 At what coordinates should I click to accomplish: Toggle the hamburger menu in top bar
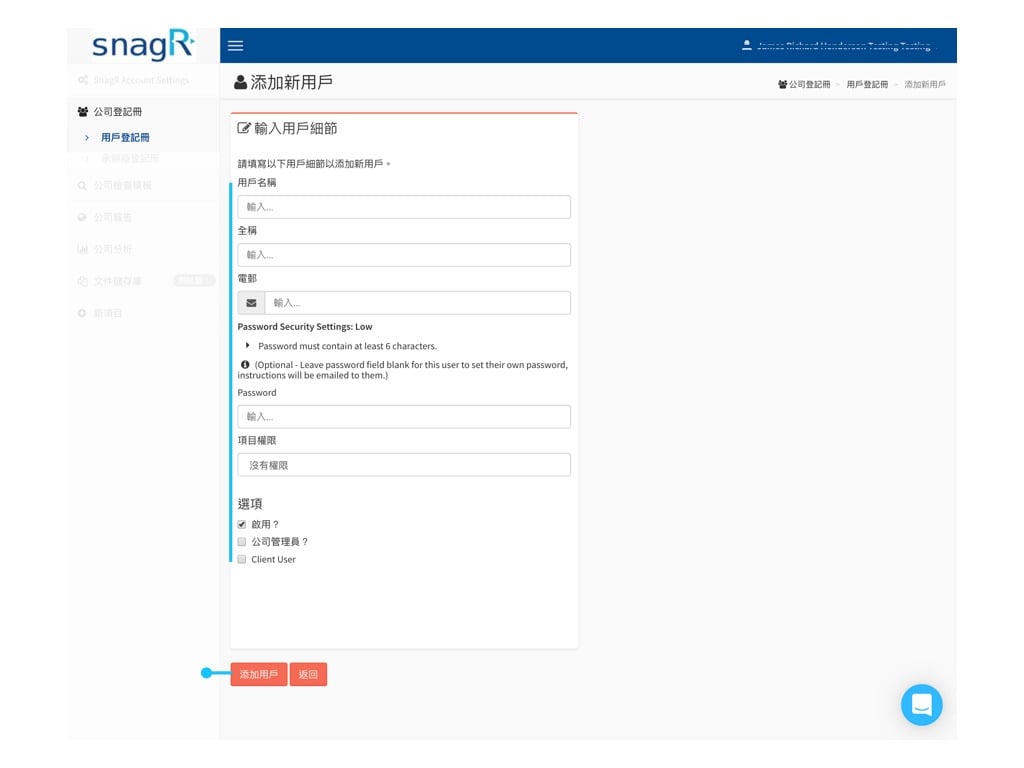(x=235, y=46)
